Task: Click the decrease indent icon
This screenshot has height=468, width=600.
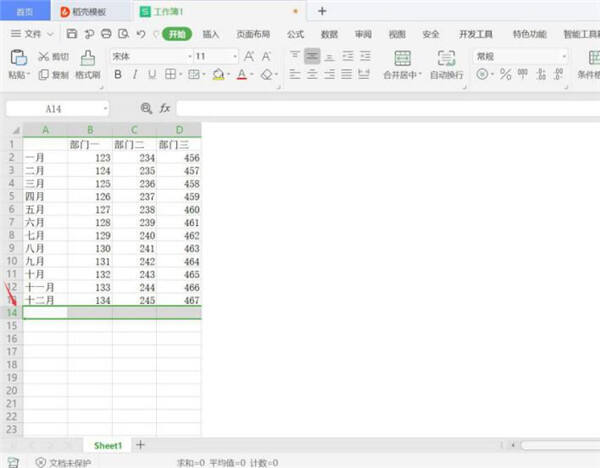Action: pos(347,56)
